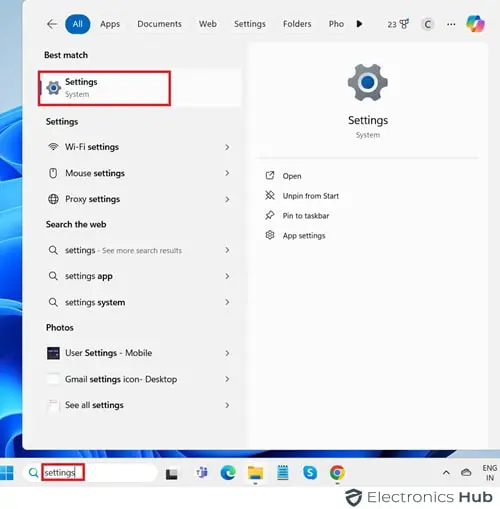Click the globe icon beside Proxy settings
This screenshot has height=509, width=500.
pyautogui.click(x=53, y=199)
